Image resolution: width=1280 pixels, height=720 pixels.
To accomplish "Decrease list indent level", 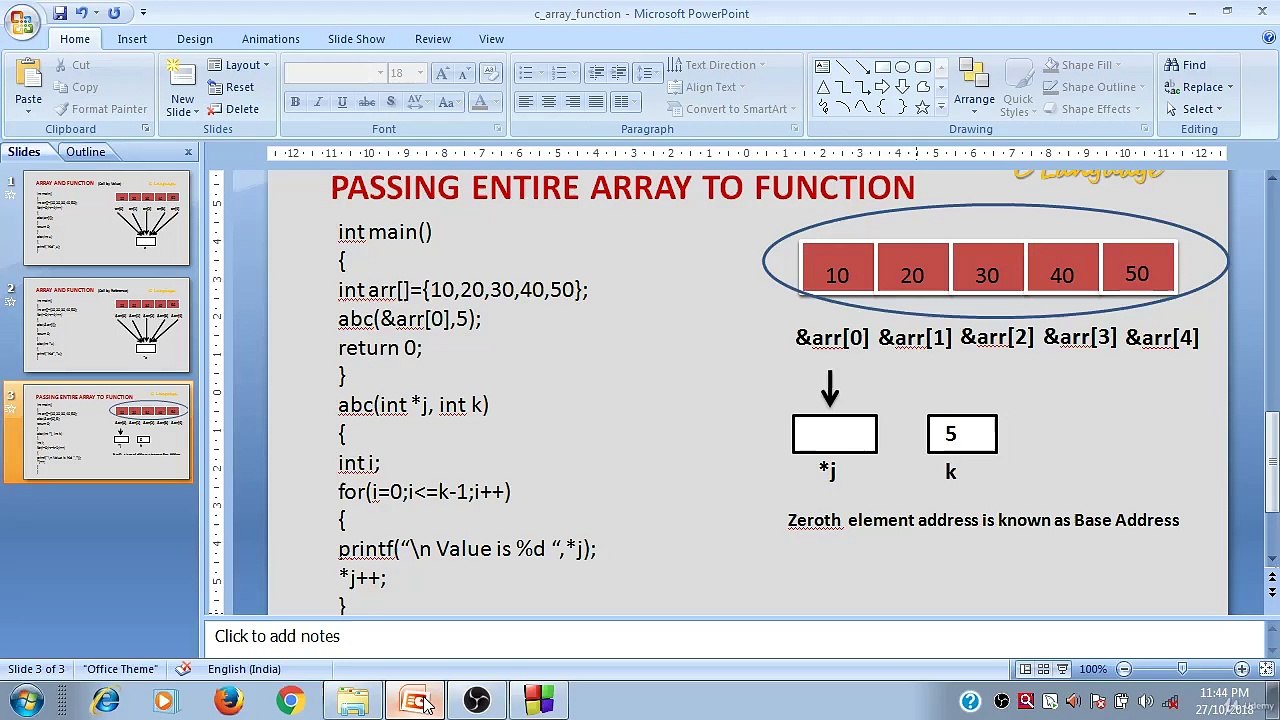I will pyautogui.click(x=596, y=73).
